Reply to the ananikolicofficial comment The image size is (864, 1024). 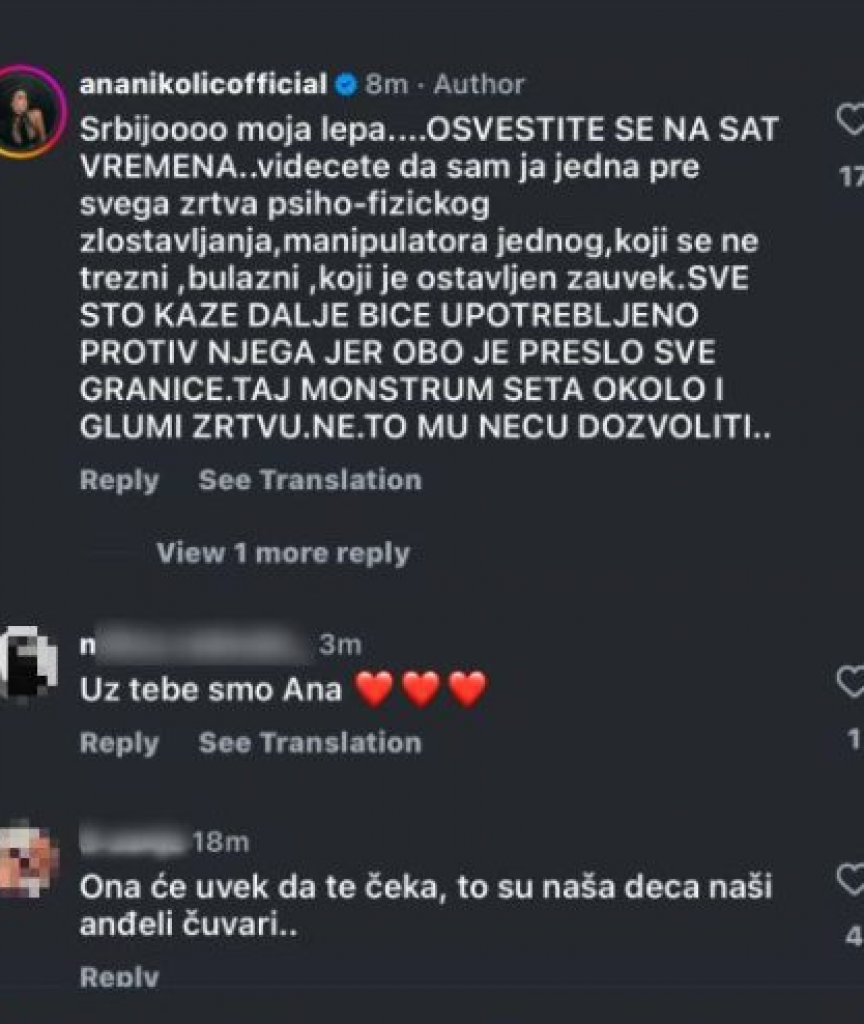[120, 481]
